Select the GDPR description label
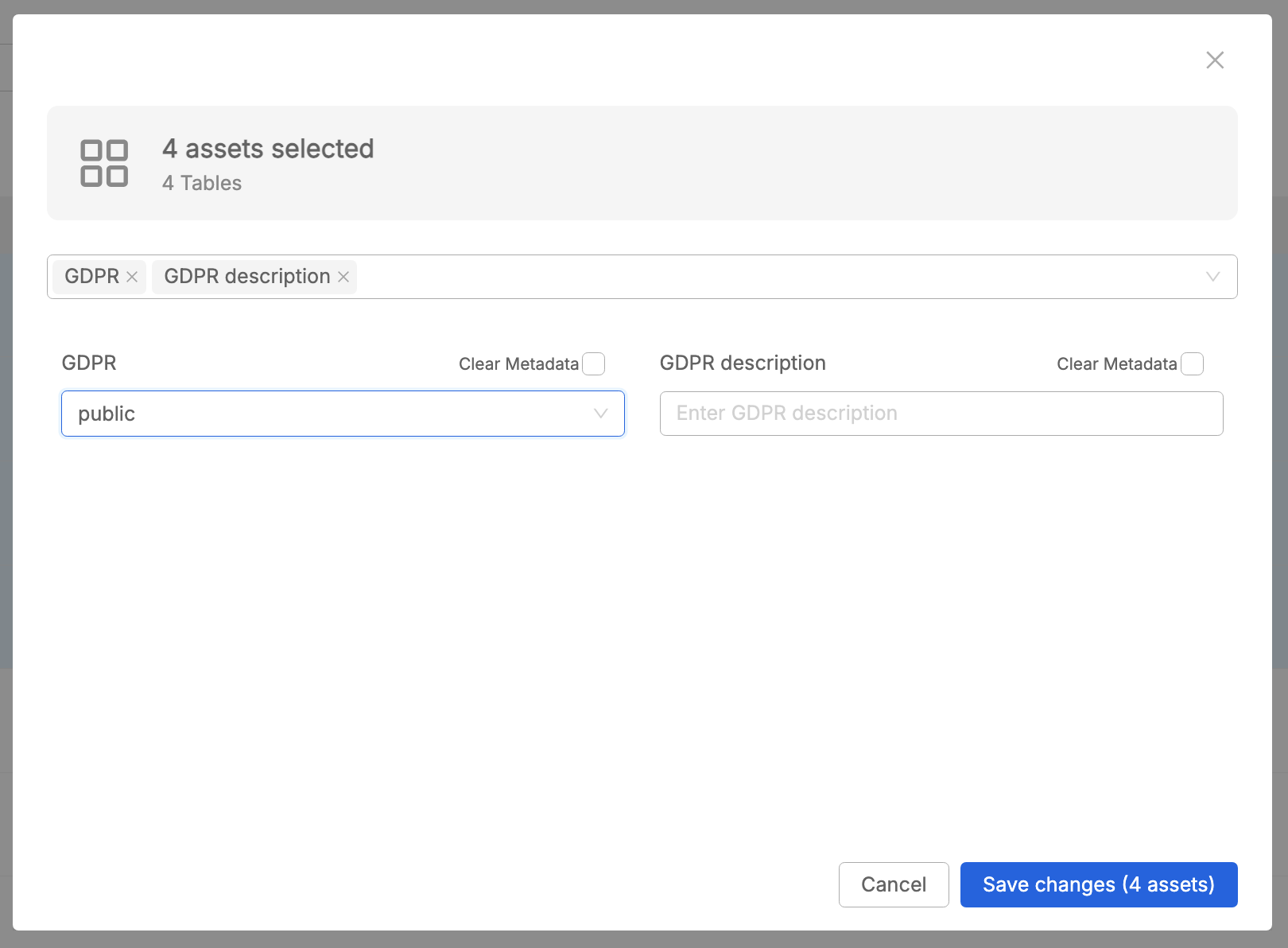 (x=743, y=363)
